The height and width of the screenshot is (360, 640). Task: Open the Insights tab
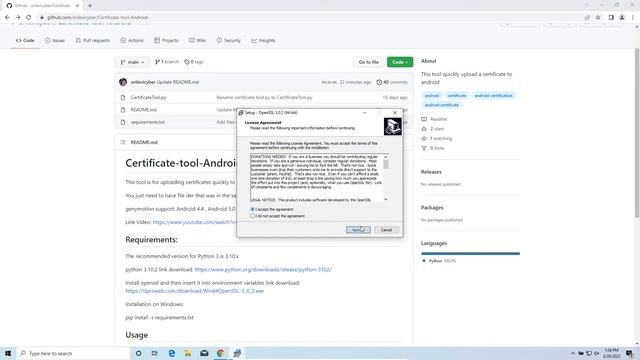point(263,40)
